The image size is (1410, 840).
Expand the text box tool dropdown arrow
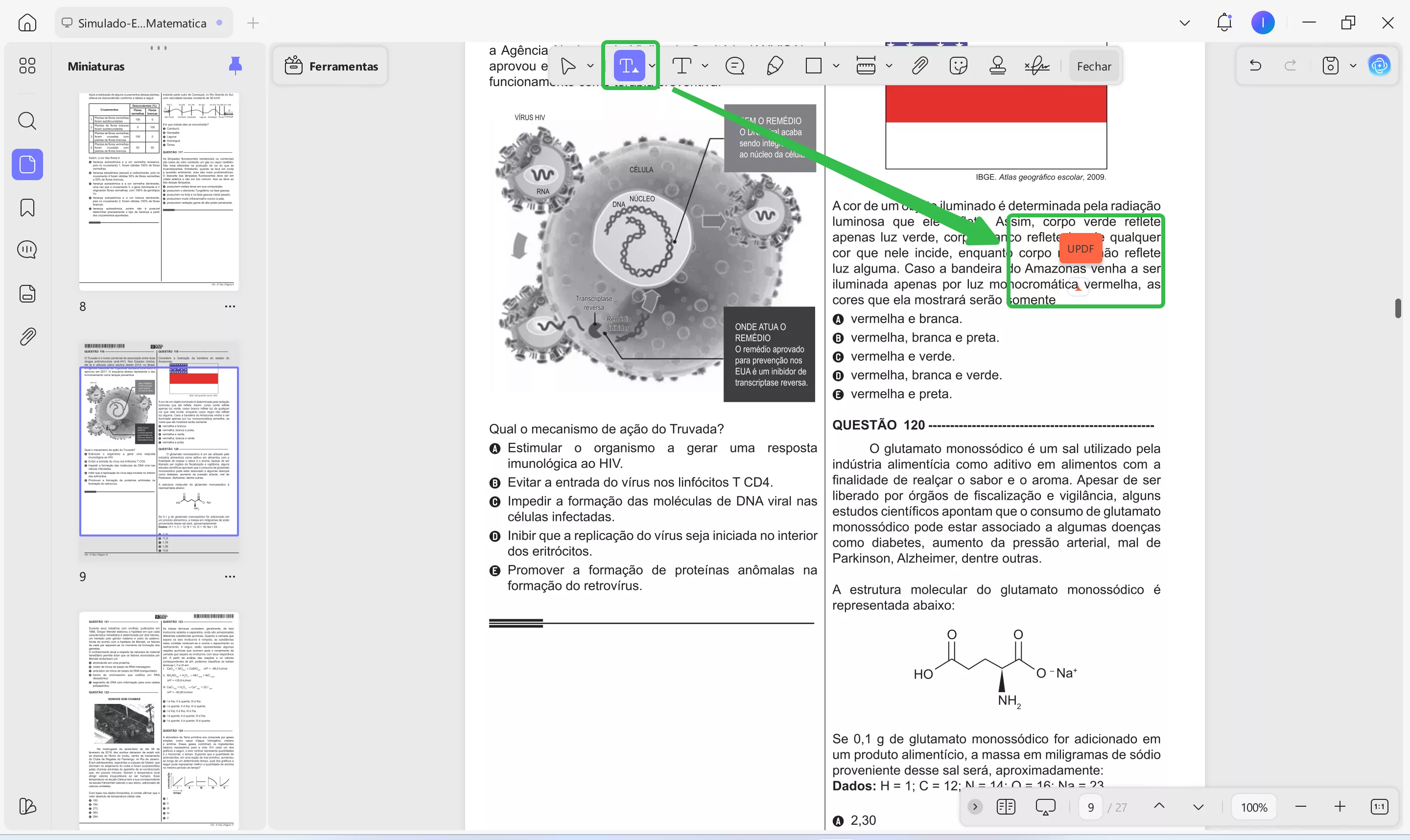(705, 66)
